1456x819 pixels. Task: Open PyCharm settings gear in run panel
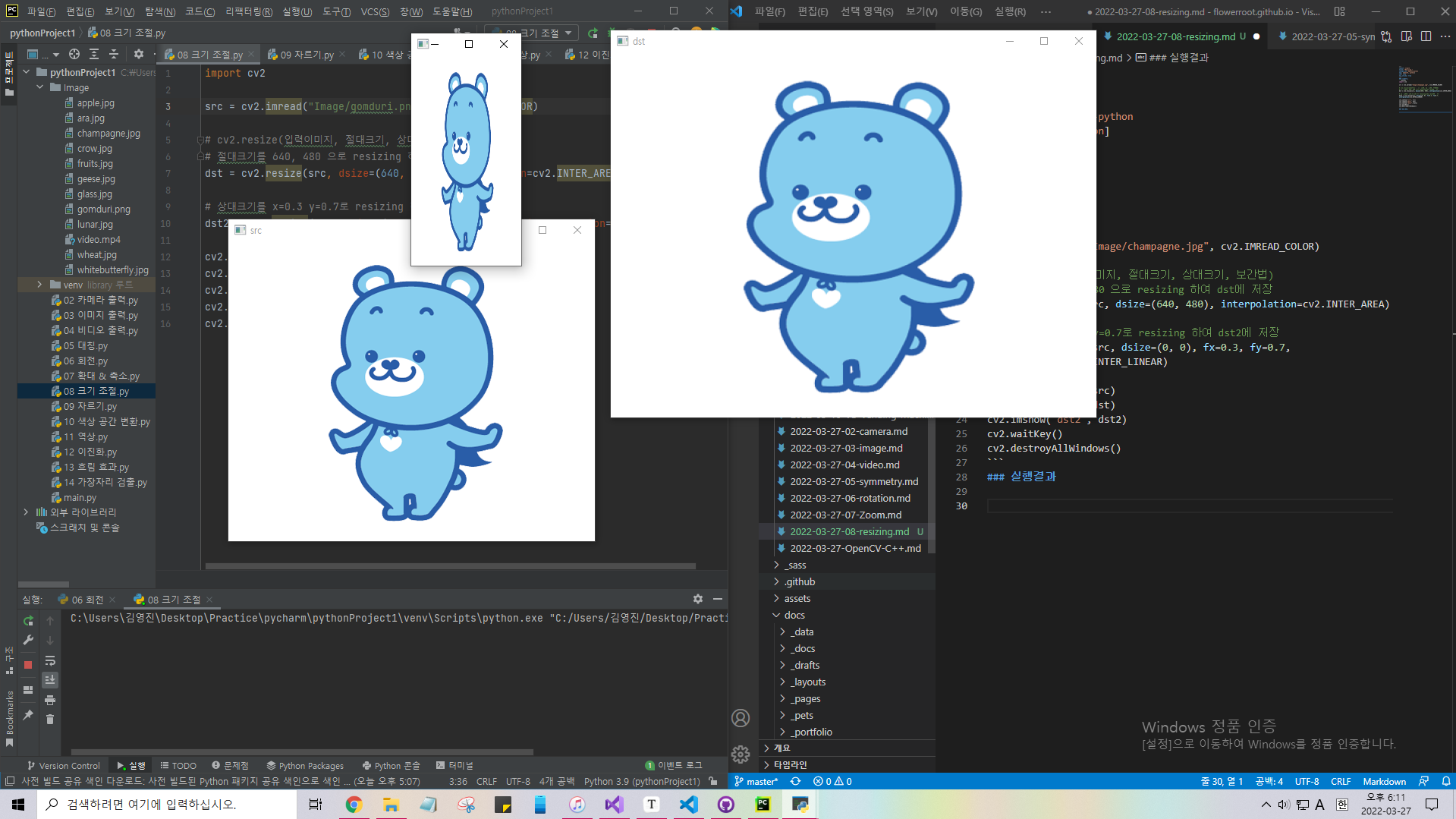[697, 599]
